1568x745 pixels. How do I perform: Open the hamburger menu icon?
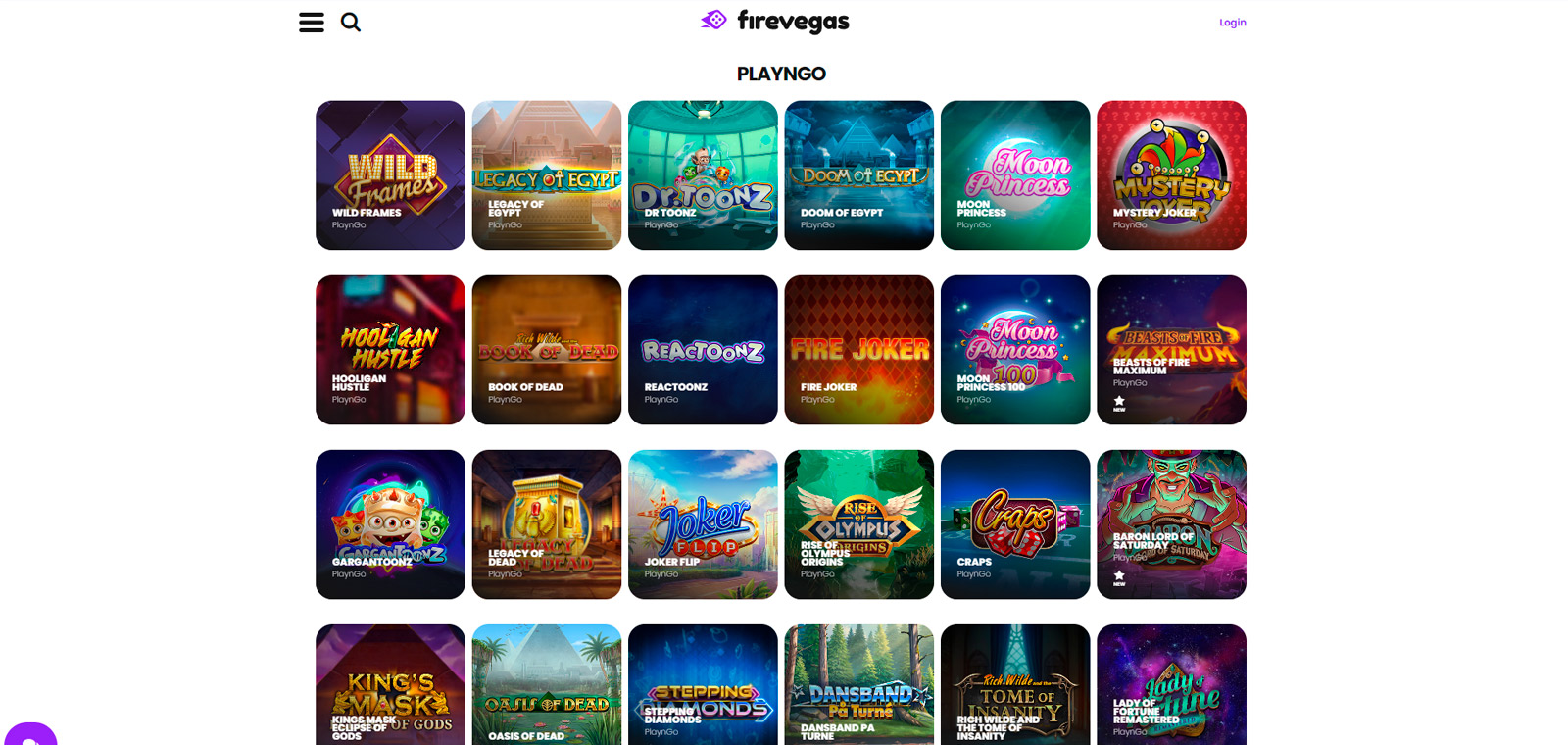click(312, 23)
